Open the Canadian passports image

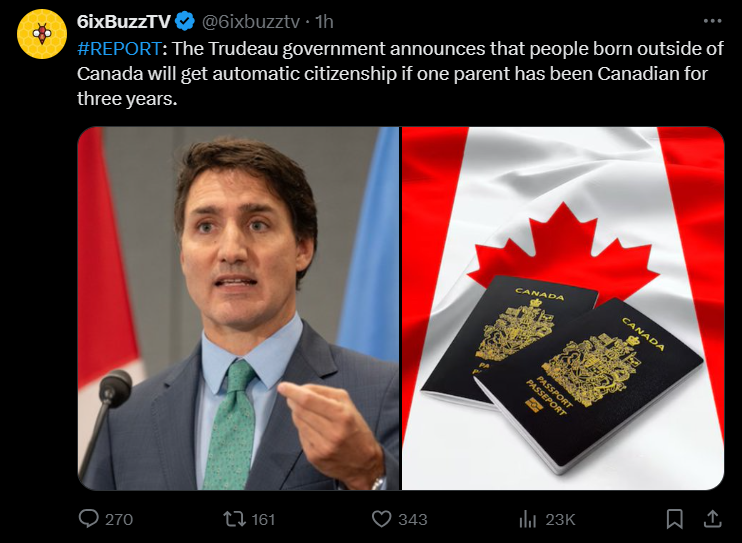pyautogui.click(x=563, y=308)
